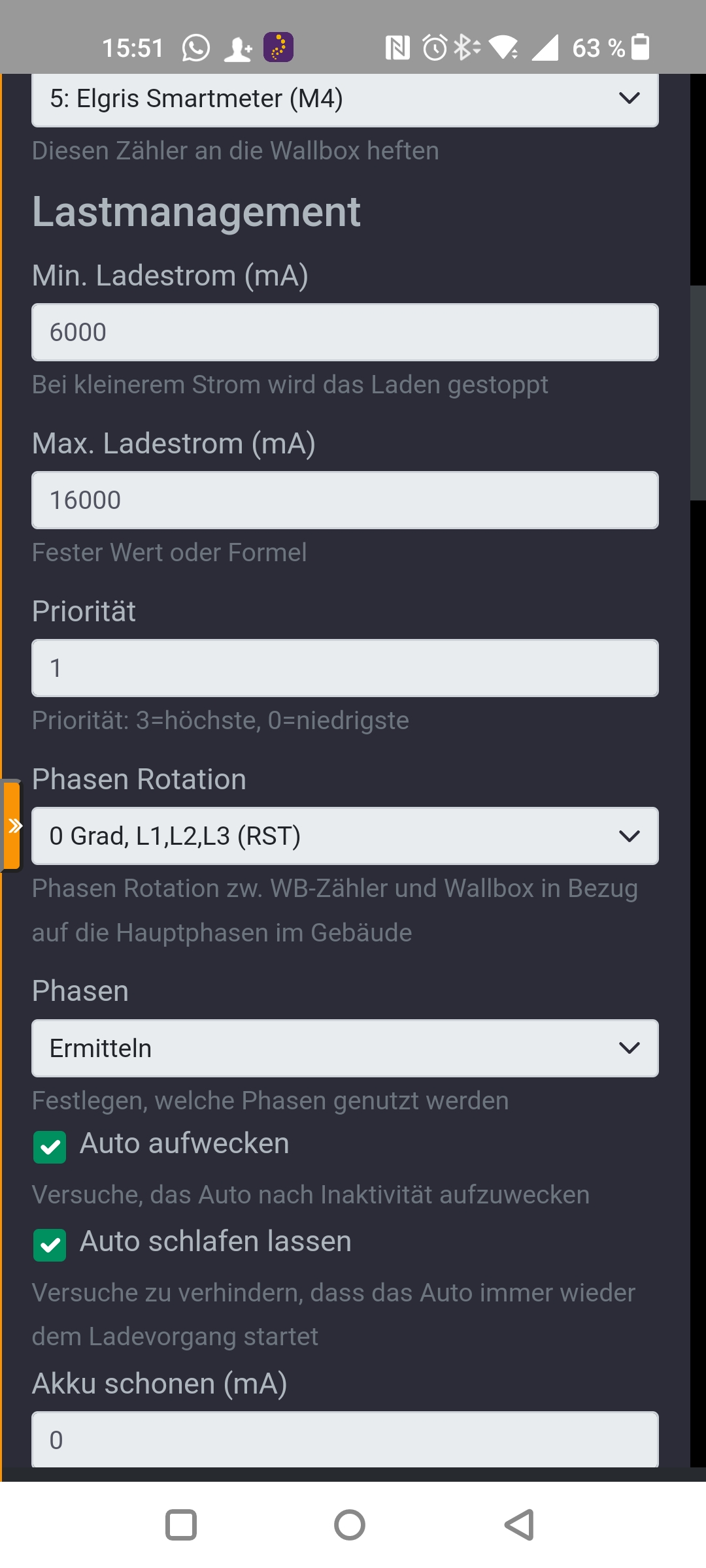Open the Phasen Ermitteln dropdown
Image resolution: width=706 pixels, height=1568 pixels.
coord(345,1048)
